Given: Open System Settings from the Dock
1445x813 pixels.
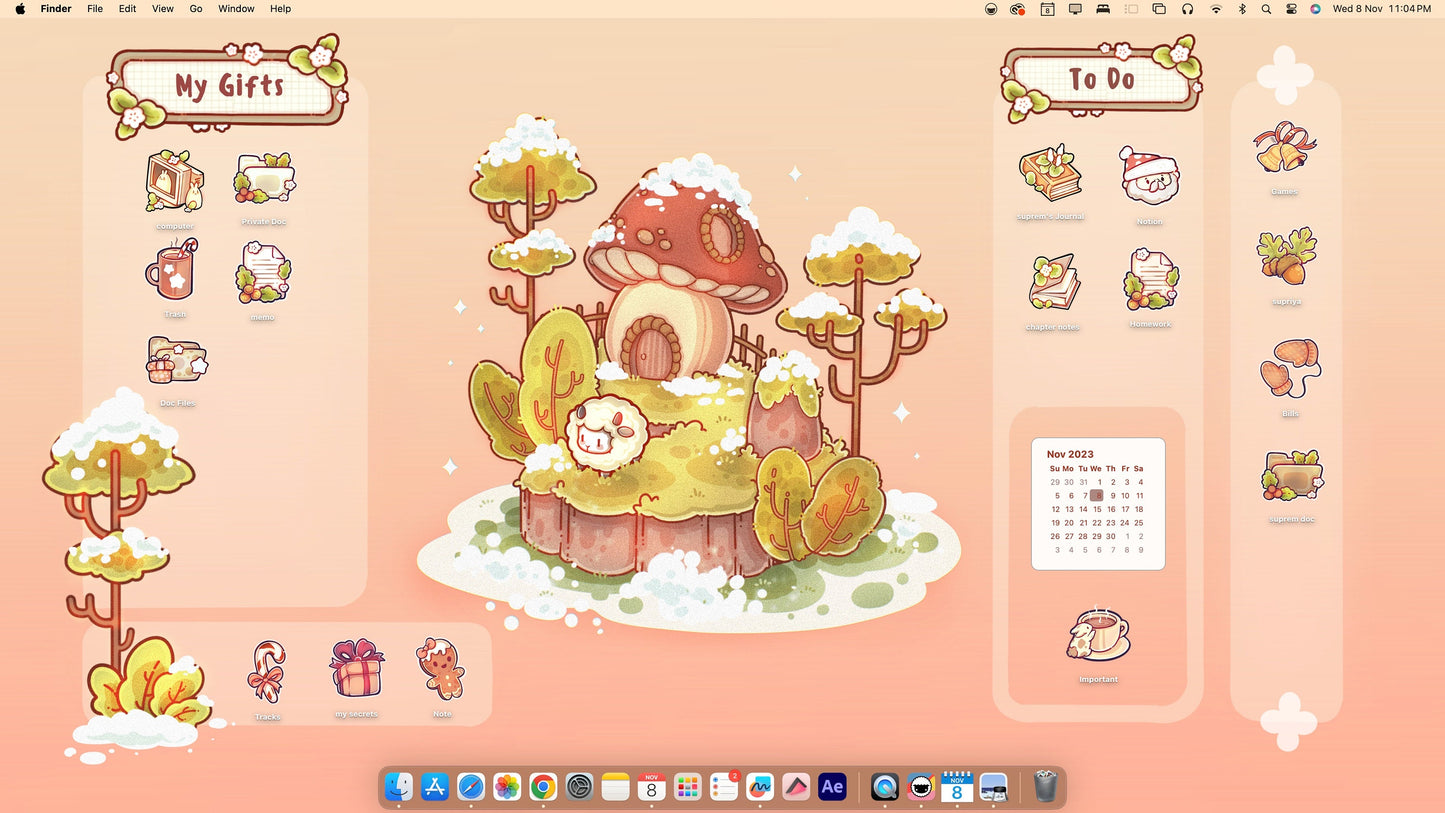Looking at the screenshot, I should 578,787.
